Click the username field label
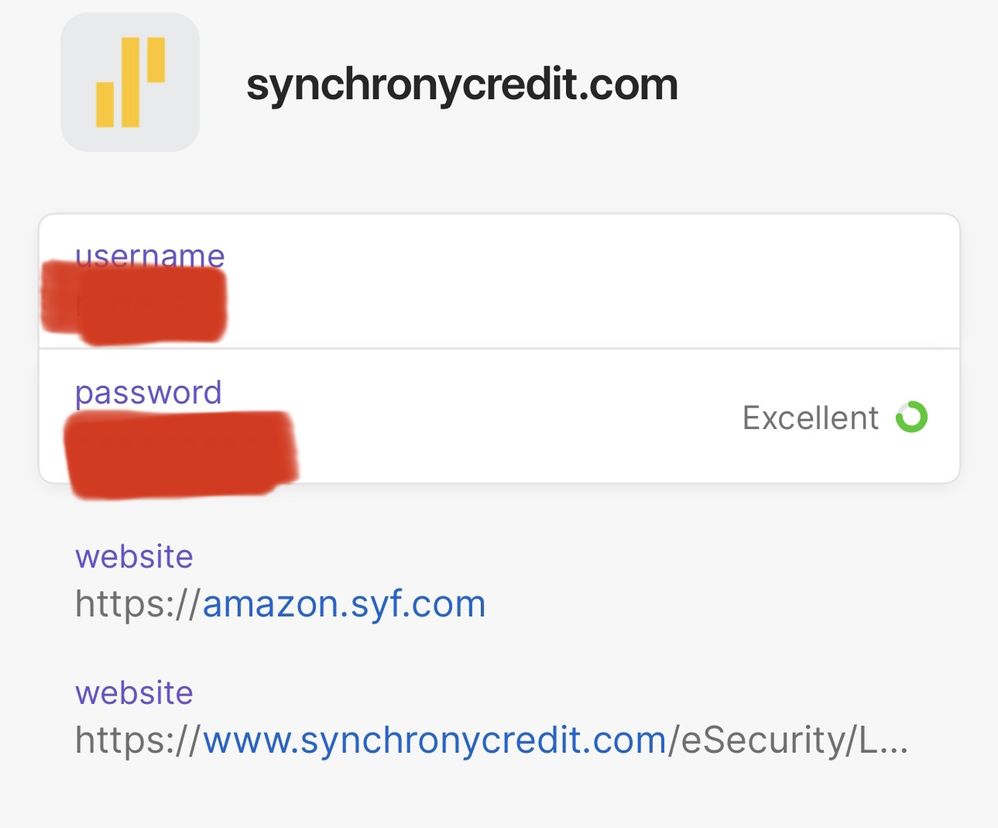This screenshot has height=828, width=998. pos(149,255)
